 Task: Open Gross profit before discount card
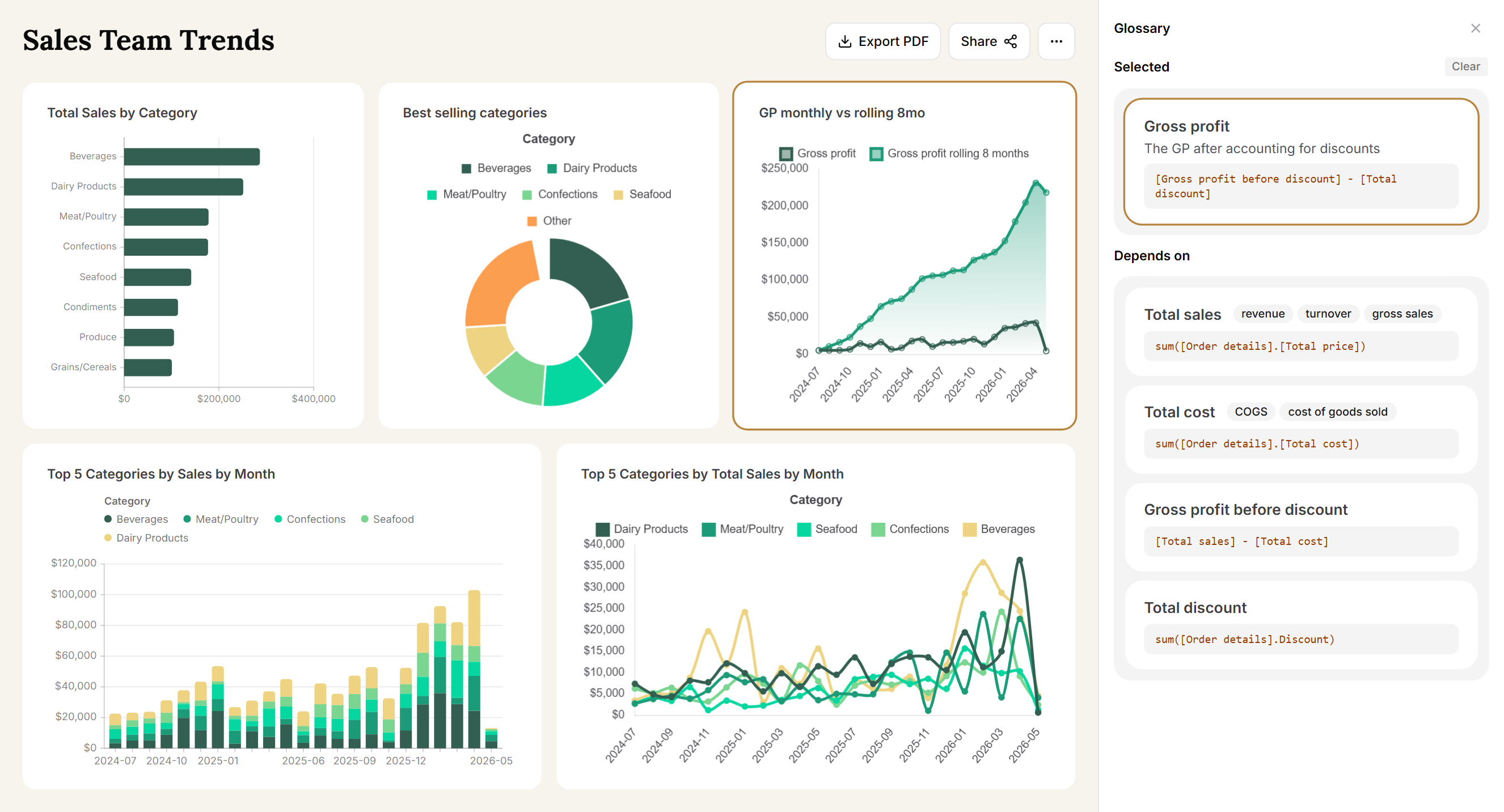1301,527
